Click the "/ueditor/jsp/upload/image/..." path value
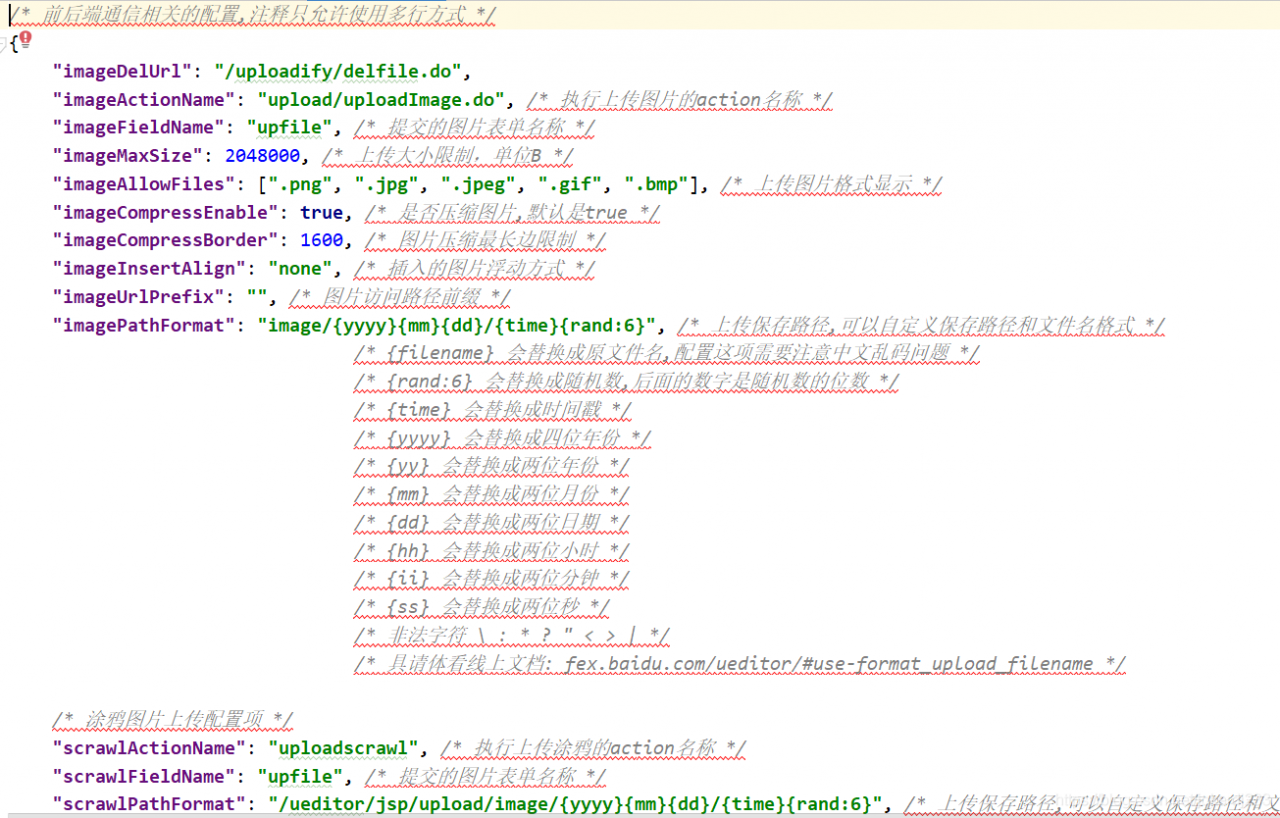The image size is (1280, 818). click(x=574, y=803)
